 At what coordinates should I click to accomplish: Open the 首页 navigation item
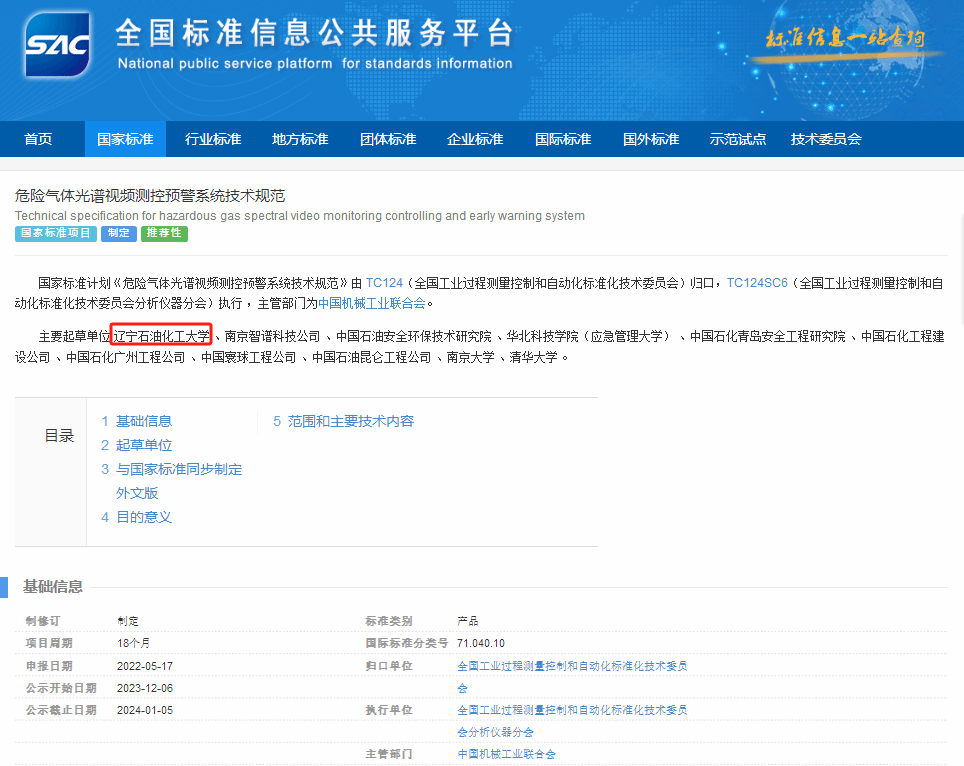click(x=38, y=139)
